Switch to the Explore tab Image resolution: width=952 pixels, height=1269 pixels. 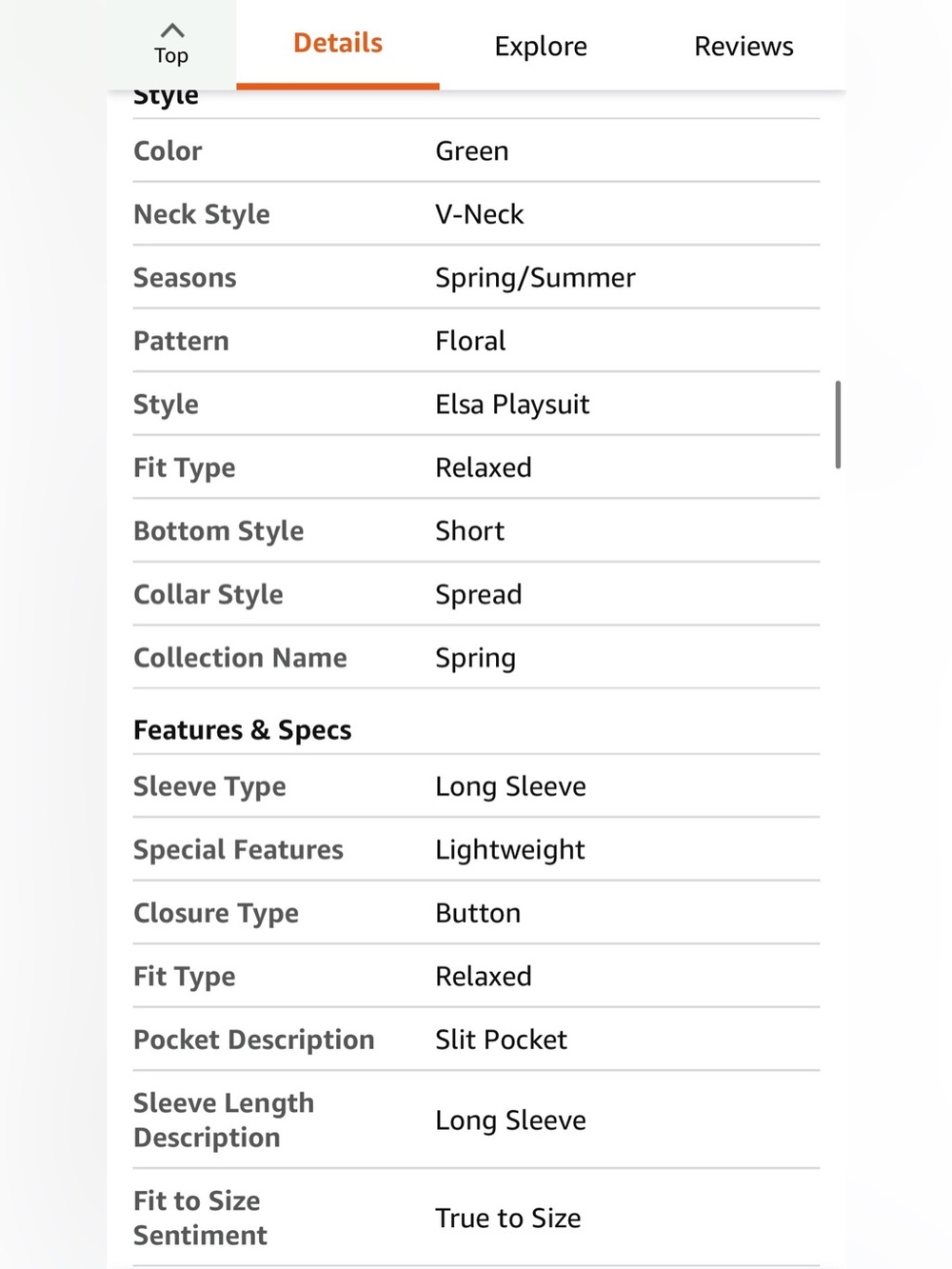tap(541, 46)
